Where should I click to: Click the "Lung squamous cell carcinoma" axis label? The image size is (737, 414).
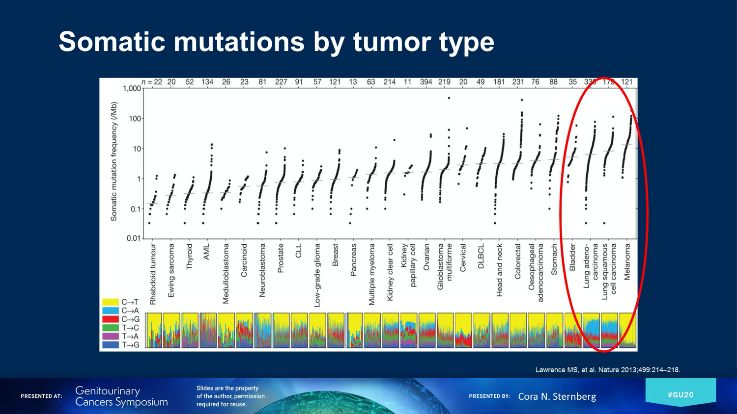609,272
